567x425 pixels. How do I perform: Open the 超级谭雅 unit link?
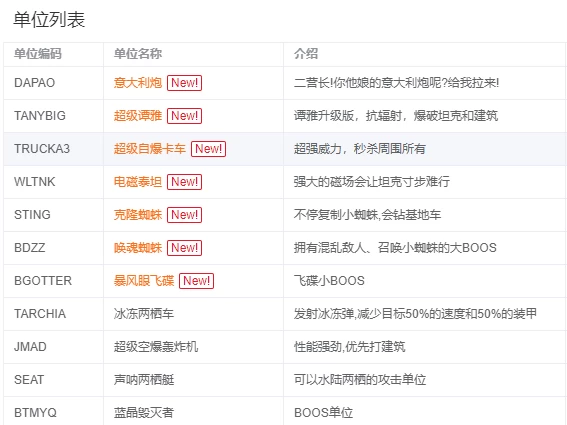(x=138, y=116)
